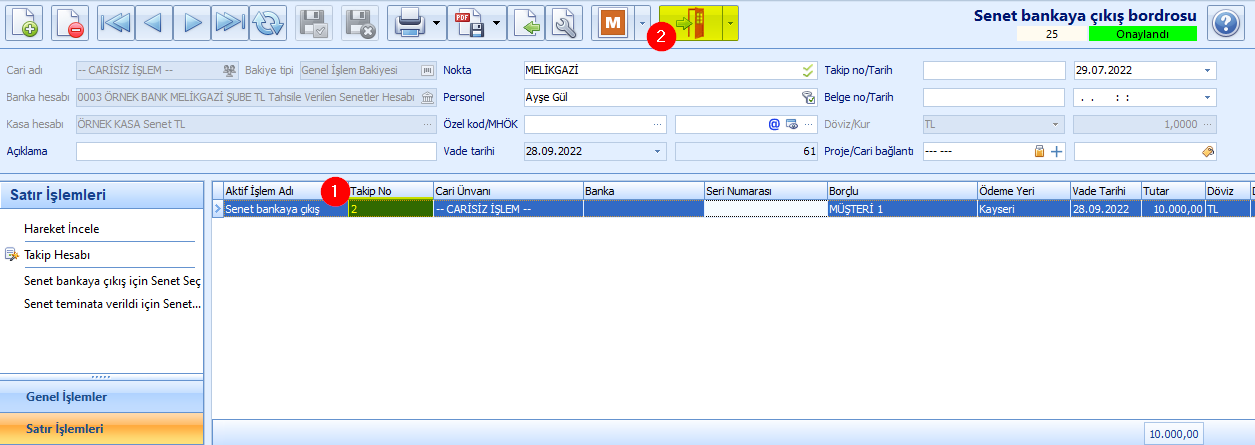Click the green Onaylandı status label
Screen dimensions: 1255x445
point(1142,33)
